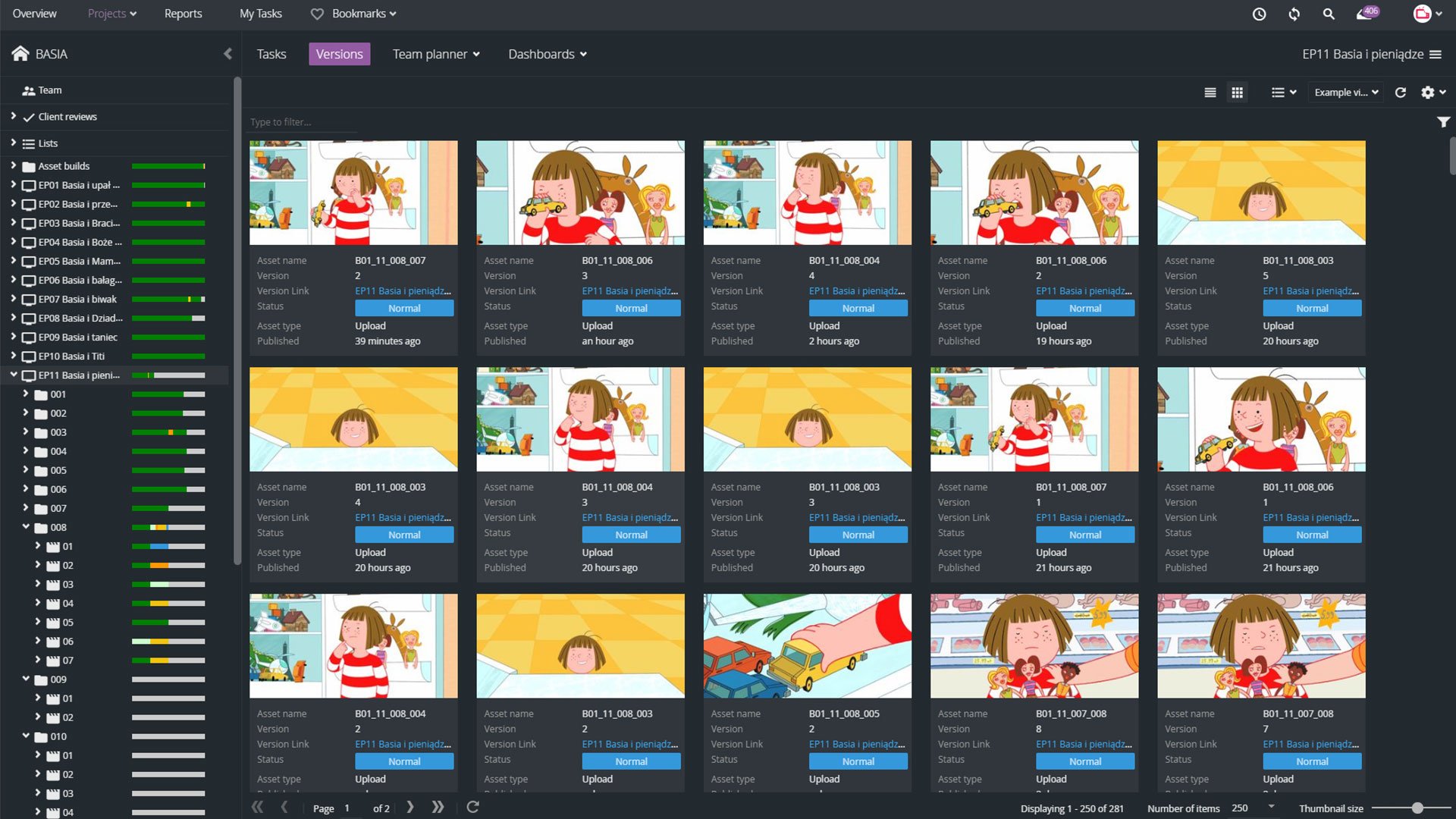Screen dimensions: 1456x819
Task: Go to the next page
Action: click(x=410, y=808)
